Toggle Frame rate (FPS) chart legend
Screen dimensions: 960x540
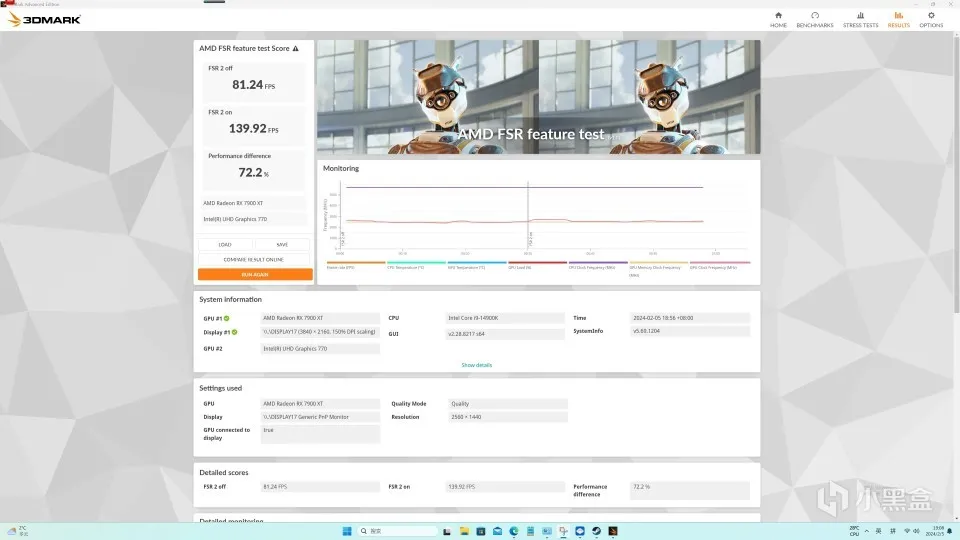click(x=355, y=266)
